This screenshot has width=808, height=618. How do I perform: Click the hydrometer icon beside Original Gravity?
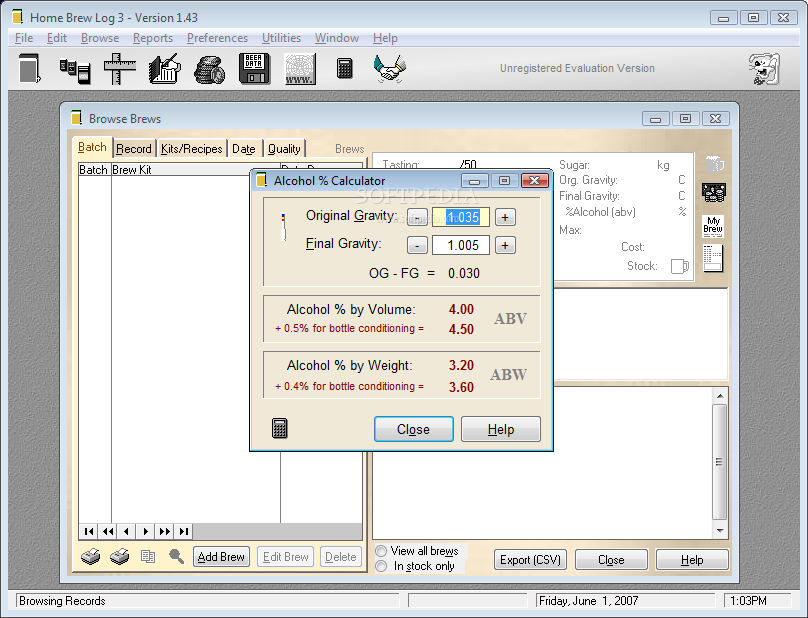(x=283, y=227)
